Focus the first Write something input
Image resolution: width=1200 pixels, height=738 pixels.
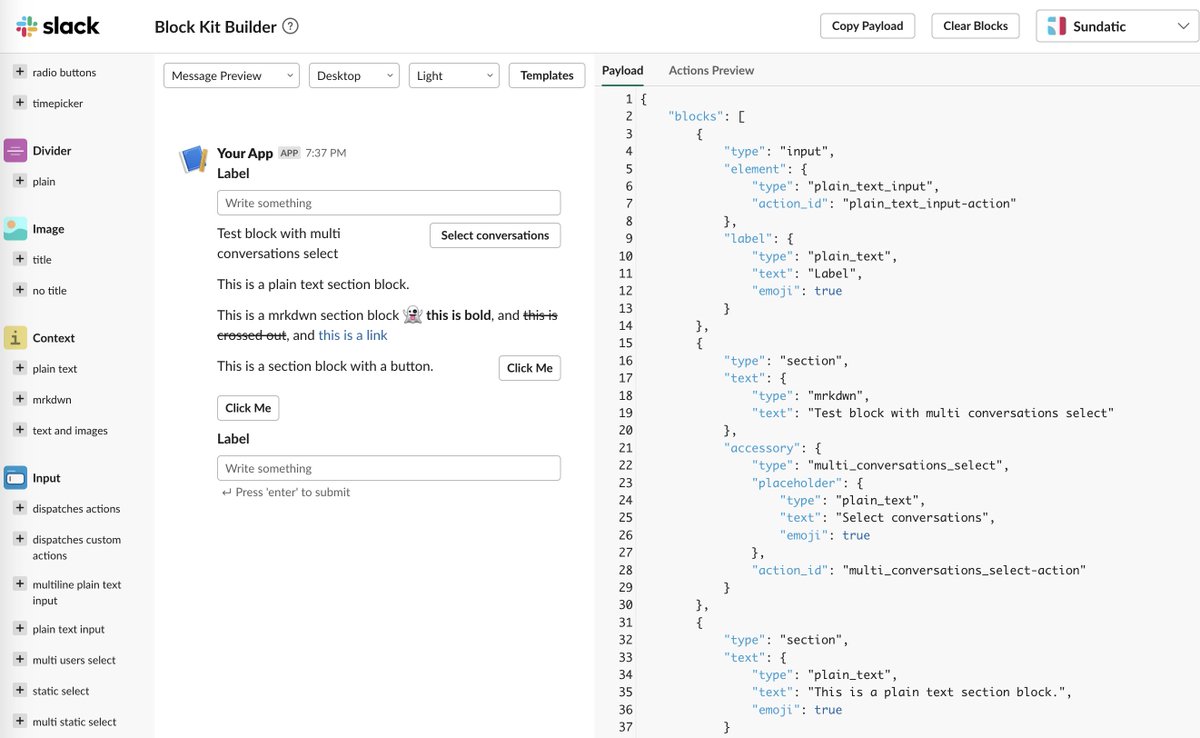(x=389, y=203)
